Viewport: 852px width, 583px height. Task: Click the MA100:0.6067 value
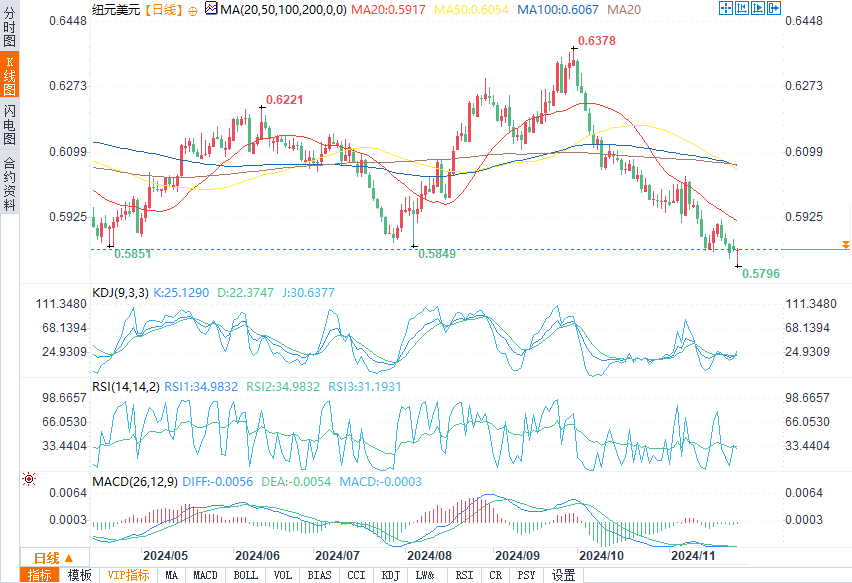click(x=557, y=10)
